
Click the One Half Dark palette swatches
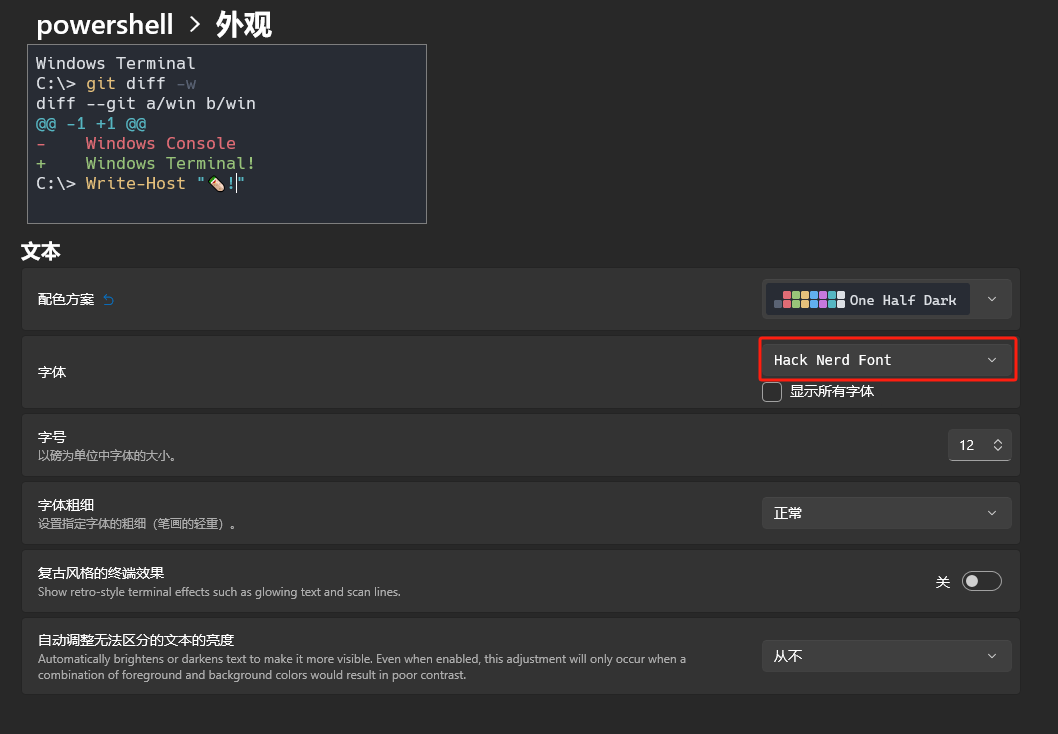pos(809,299)
